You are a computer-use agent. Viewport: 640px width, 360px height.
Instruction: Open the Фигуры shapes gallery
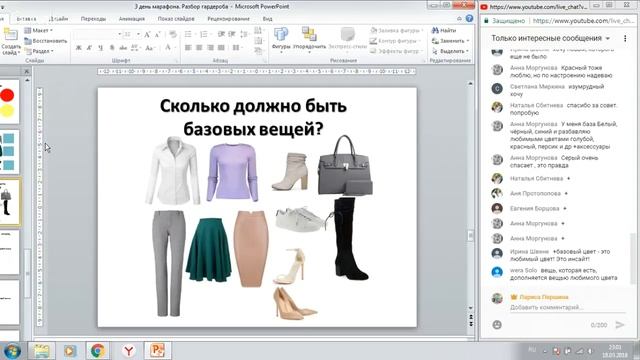click(281, 39)
